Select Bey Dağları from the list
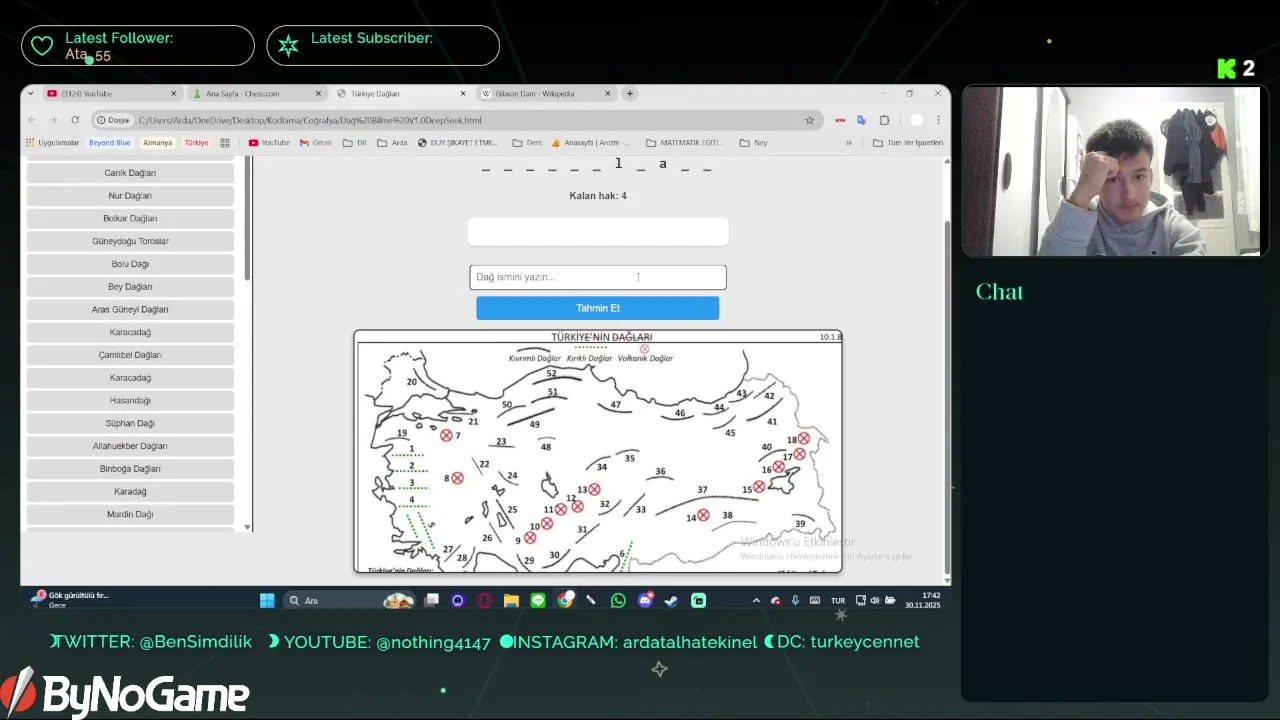Viewport: 1280px width, 720px height. coord(130,287)
